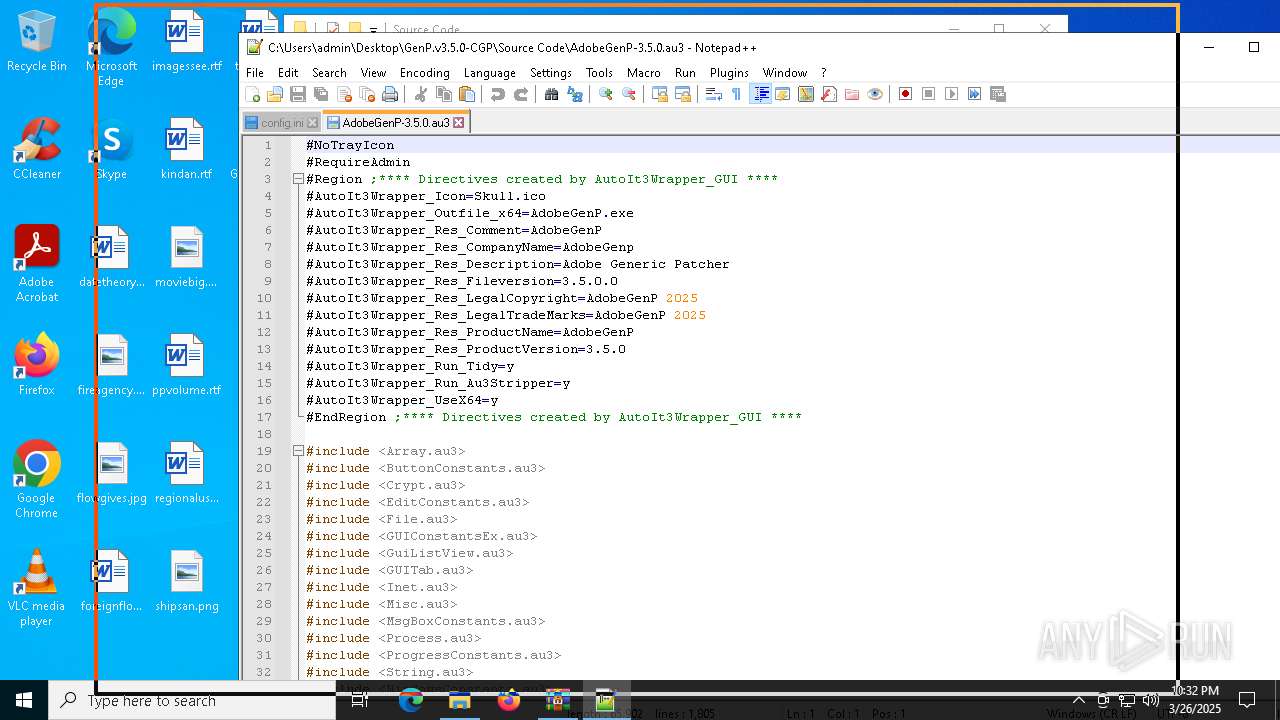Click the Windows Start button
Screen dimensions: 1280x720
pos(24,700)
